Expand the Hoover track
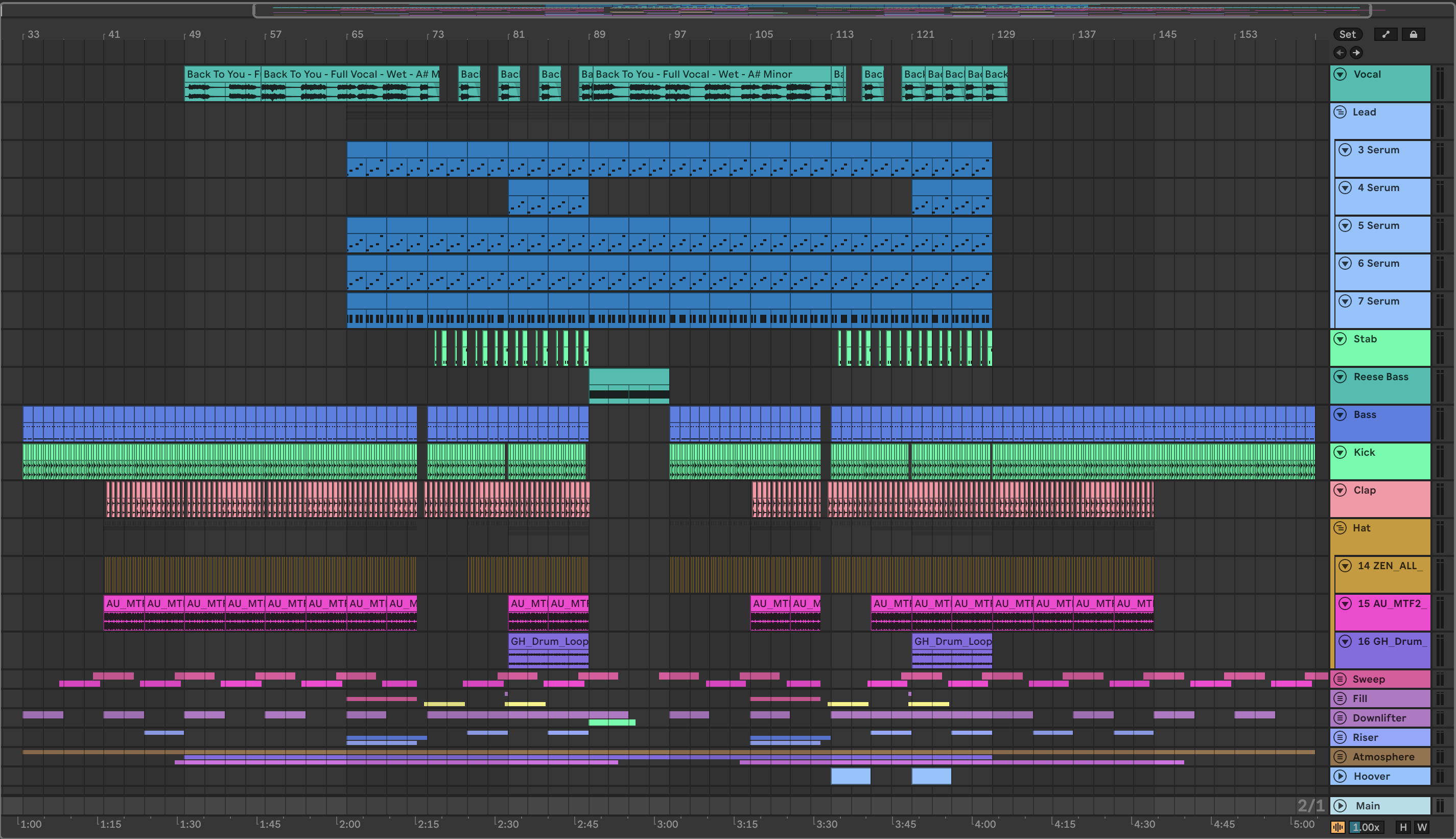 point(1340,776)
